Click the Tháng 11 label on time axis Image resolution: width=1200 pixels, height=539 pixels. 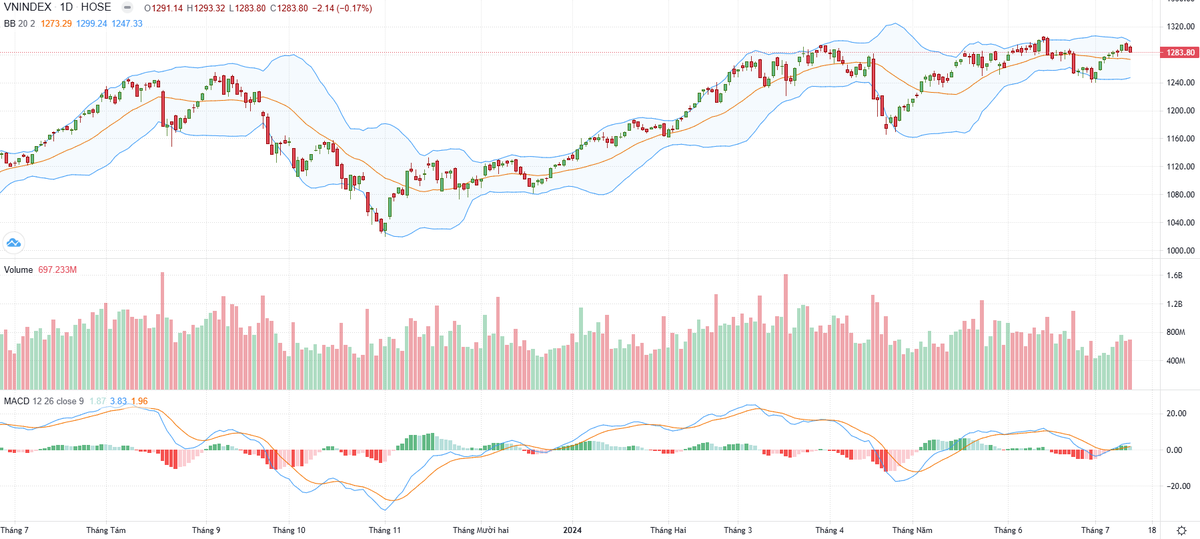384,529
